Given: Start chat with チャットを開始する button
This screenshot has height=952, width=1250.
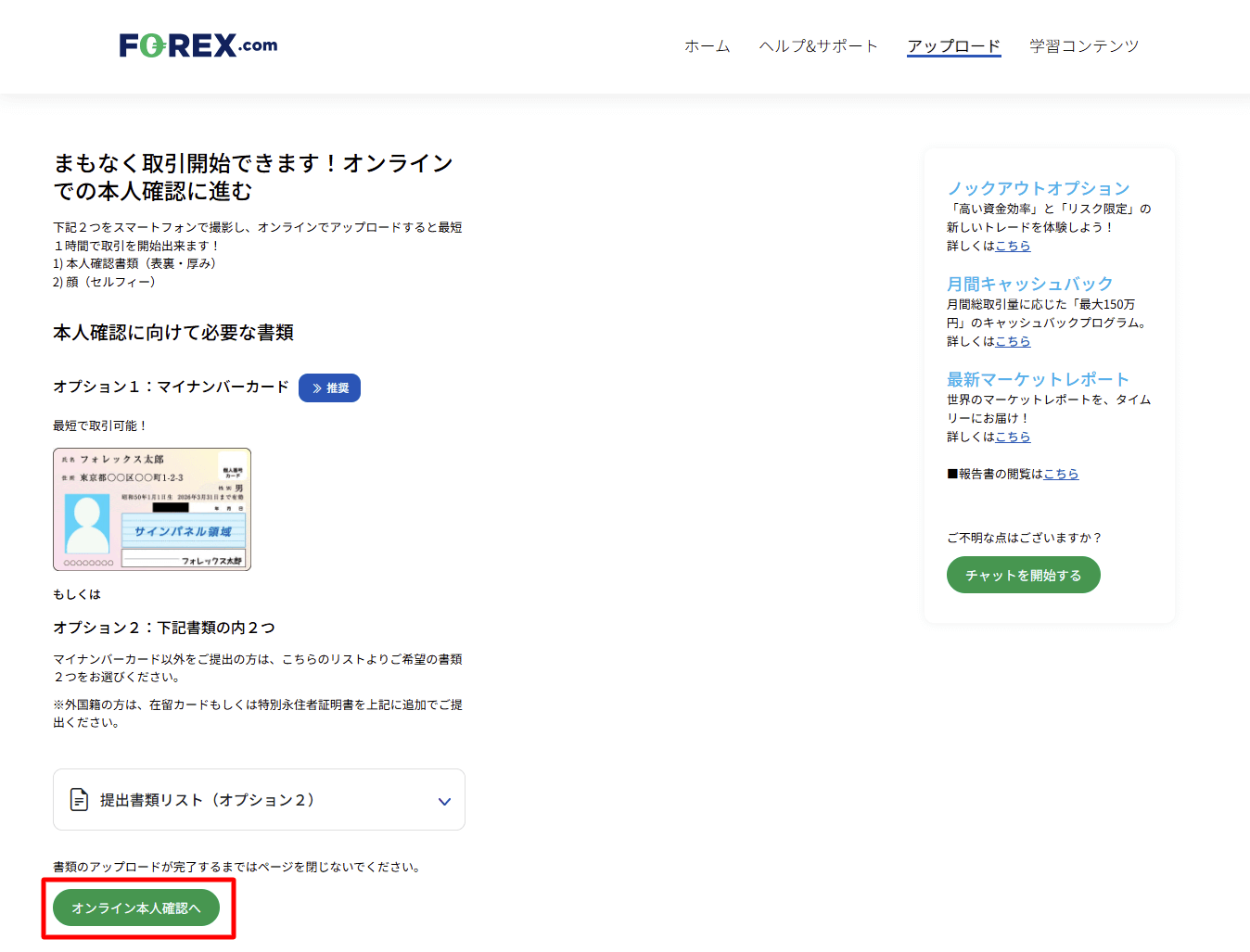Looking at the screenshot, I should pyautogui.click(x=1023, y=575).
